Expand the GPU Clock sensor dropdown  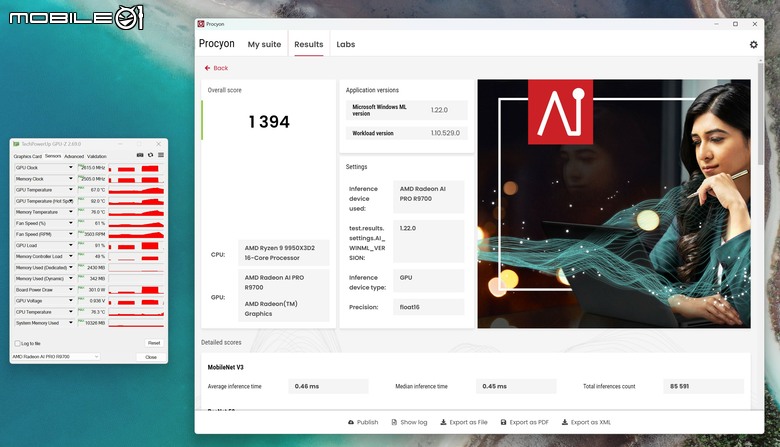[70, 168]
